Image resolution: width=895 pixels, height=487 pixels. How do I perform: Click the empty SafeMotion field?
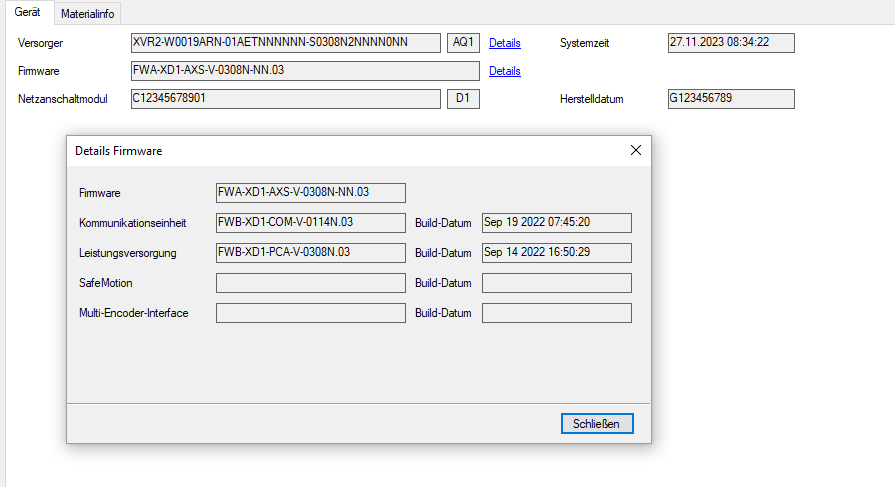(x=310, y=283)
